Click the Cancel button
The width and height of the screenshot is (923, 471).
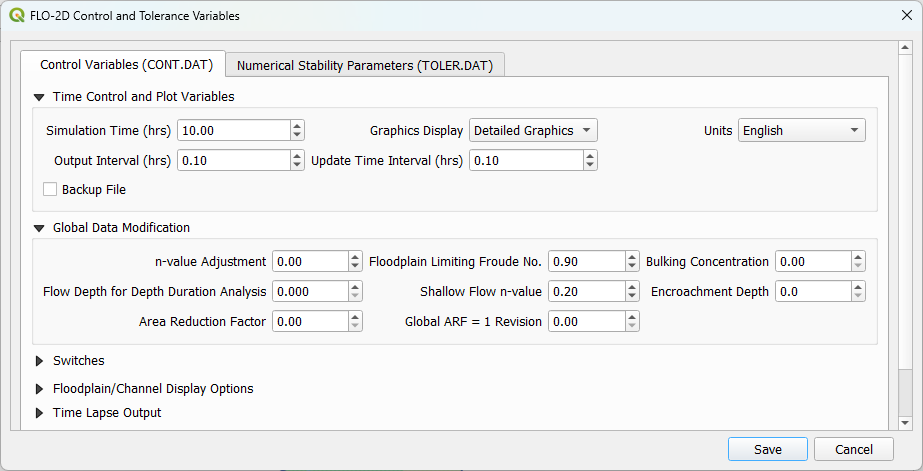tap(853, 449)
